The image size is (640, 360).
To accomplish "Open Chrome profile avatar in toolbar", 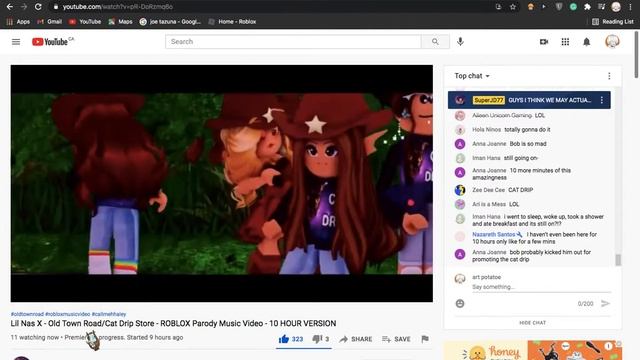I will pyautogui.click(x=616, y=7).
